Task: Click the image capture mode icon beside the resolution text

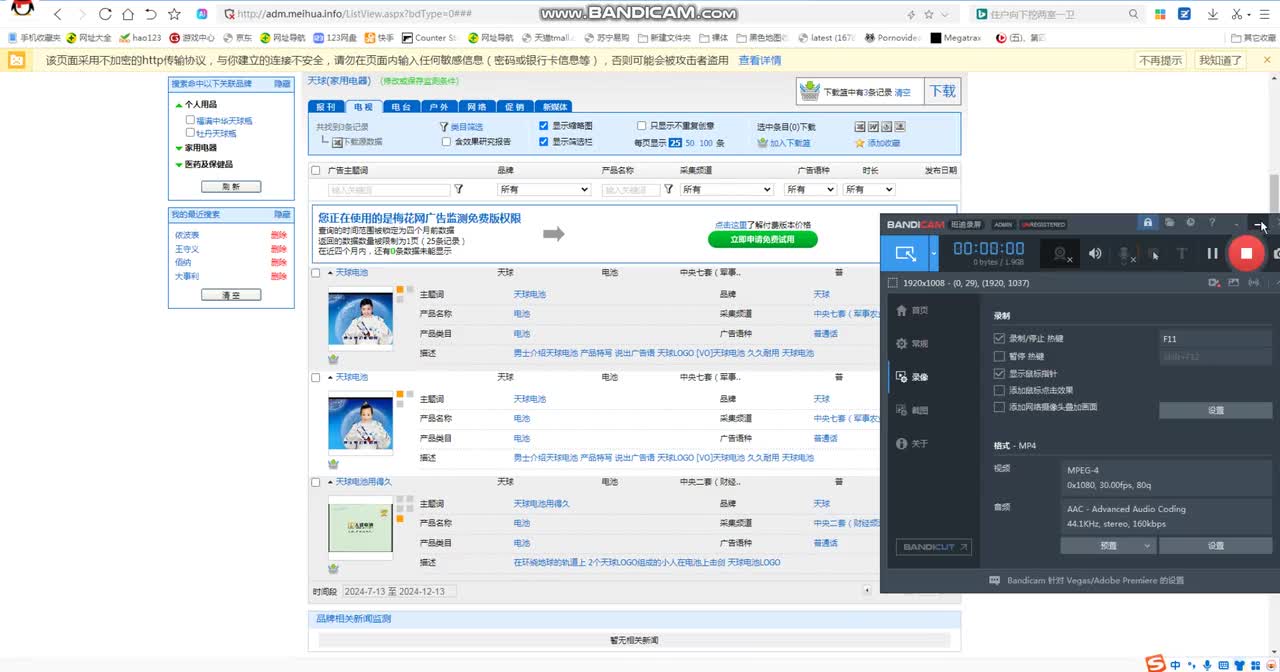Action: tap(1233, 283)
